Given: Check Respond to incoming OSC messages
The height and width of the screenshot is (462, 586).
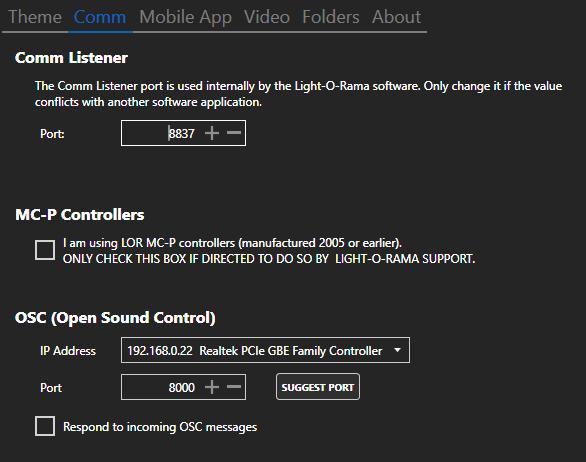Looking at the screenshot, I should pos(45,426).
